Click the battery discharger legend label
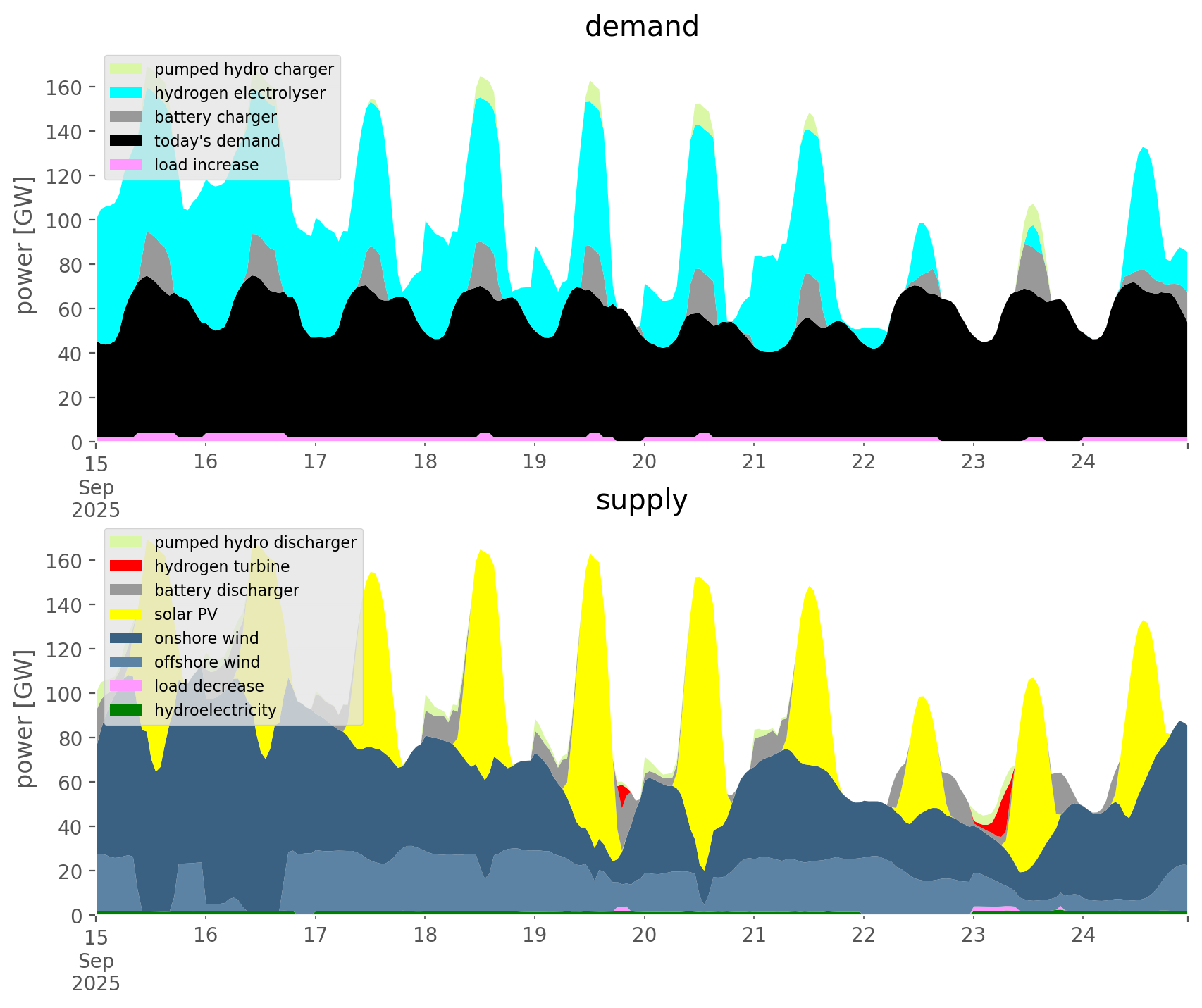Screen dimensions: 1202x1008 226,590
